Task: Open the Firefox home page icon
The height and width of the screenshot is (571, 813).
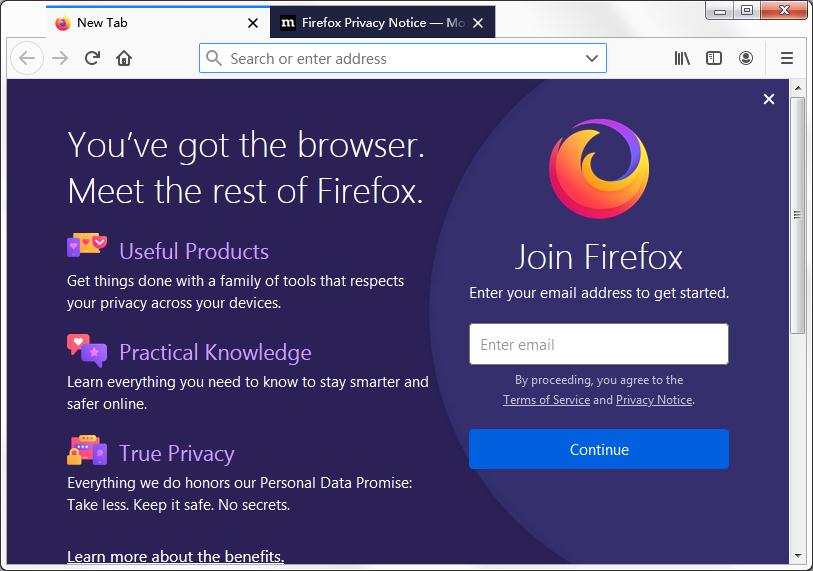Action: point(123,58)
